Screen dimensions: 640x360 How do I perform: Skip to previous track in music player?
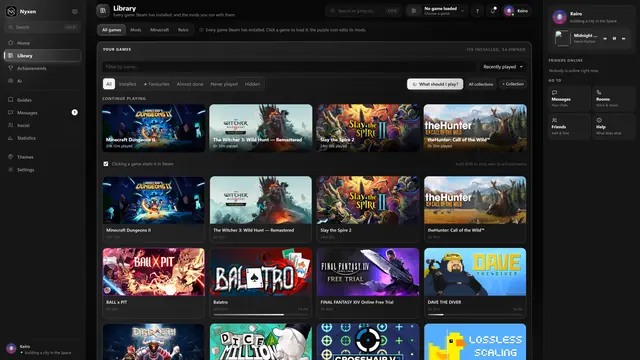click(605, 38)
